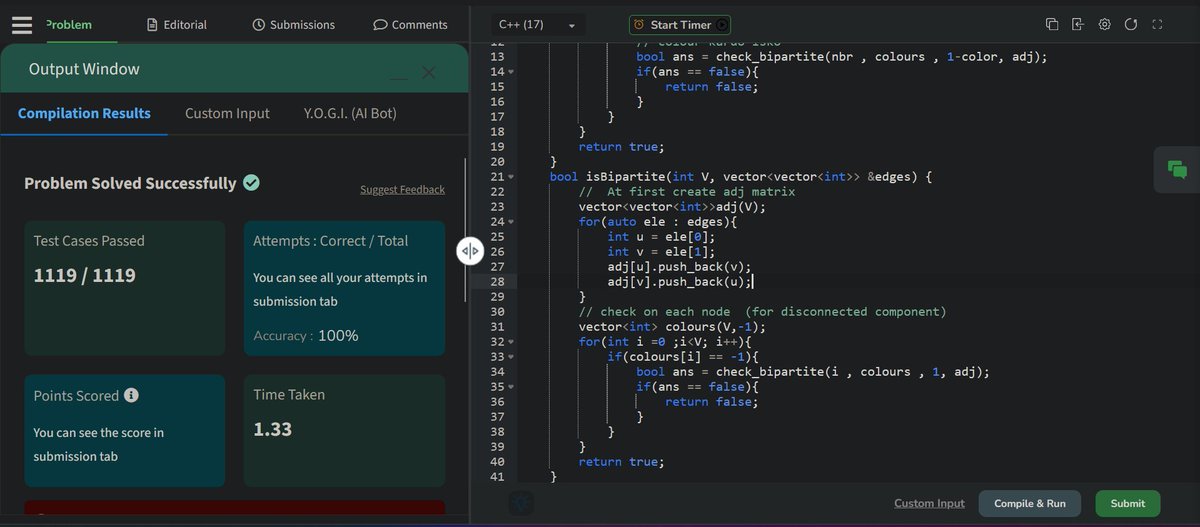Reset code with the refresh icon
Screen dimensions: 1200x527
pos(1131,24)
